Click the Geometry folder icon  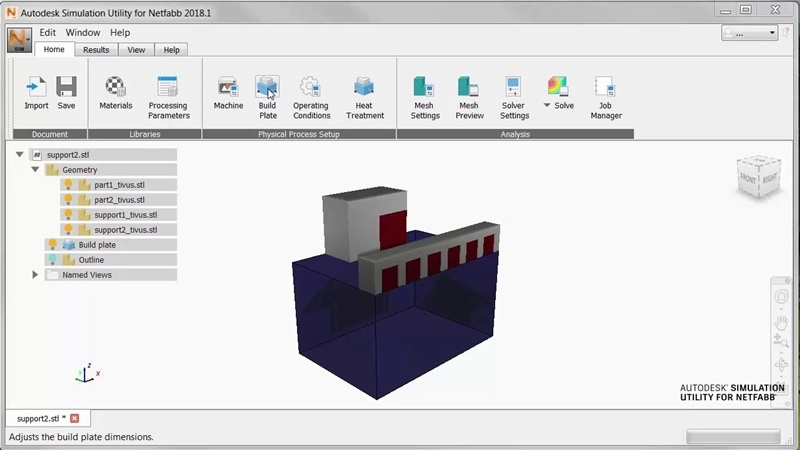click(x=53, y=170)
